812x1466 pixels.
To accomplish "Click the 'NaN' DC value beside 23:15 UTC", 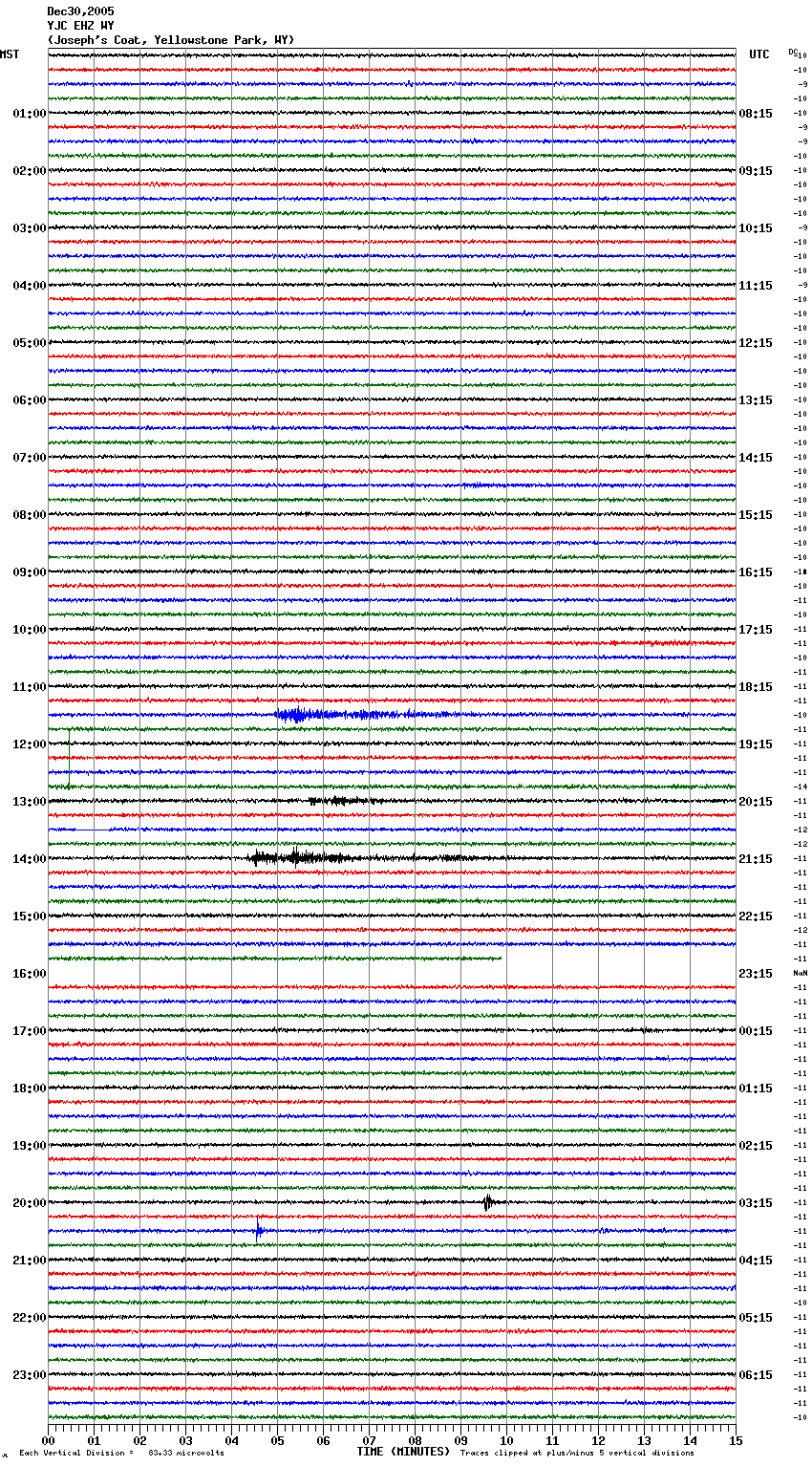I will tap(800, 974).
